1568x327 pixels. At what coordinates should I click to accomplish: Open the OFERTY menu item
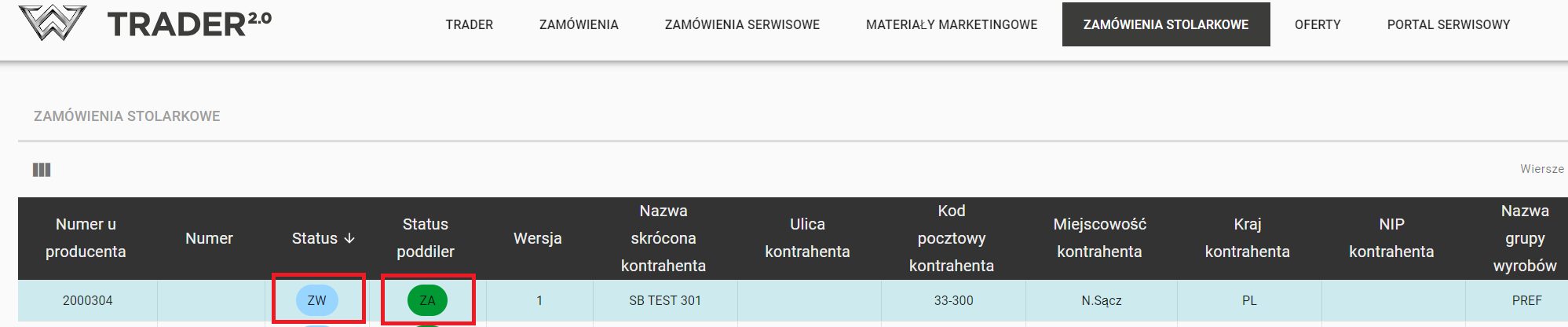(x=1317, y=24)
